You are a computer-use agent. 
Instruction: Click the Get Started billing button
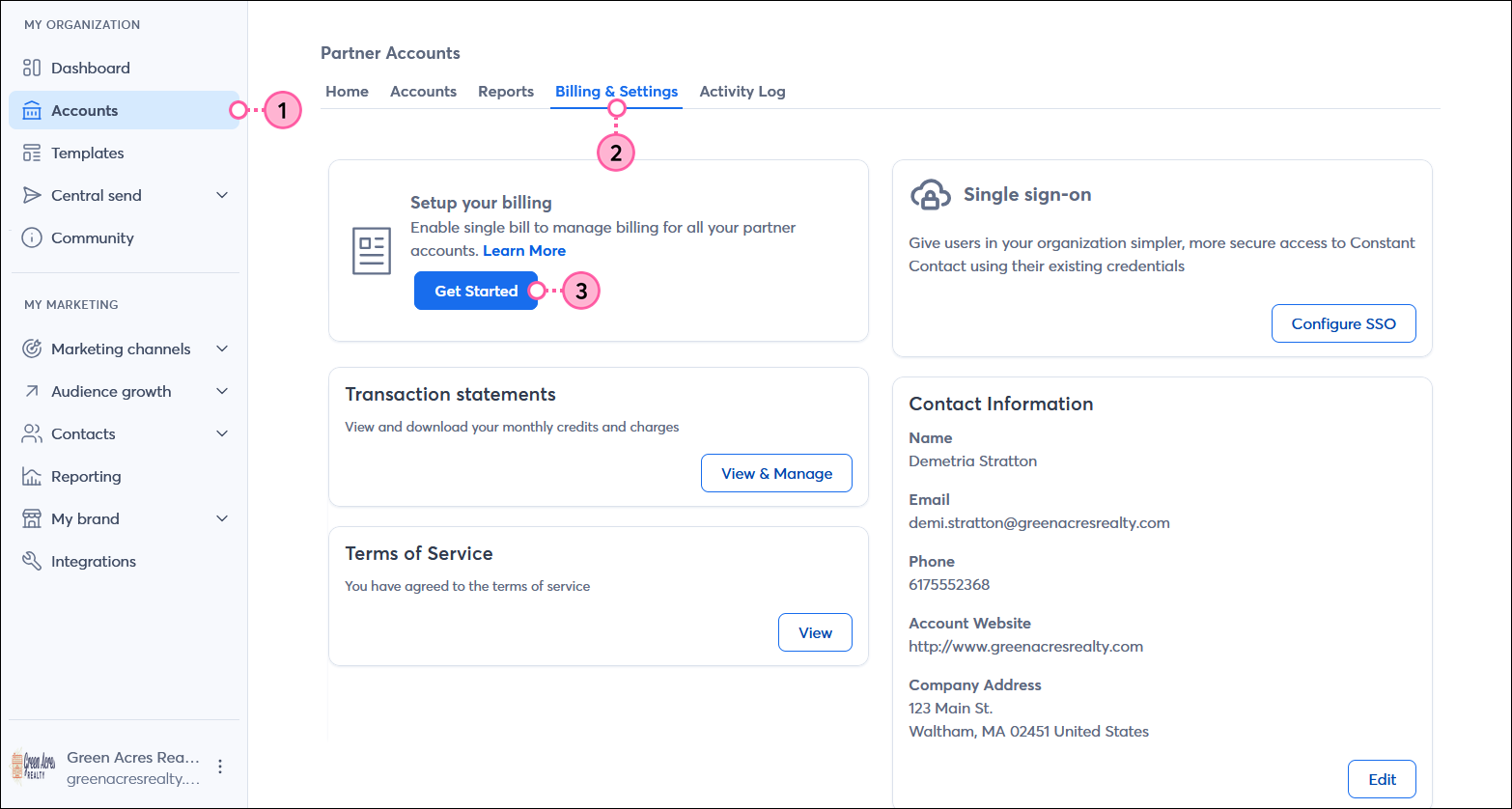click(476, 291)
